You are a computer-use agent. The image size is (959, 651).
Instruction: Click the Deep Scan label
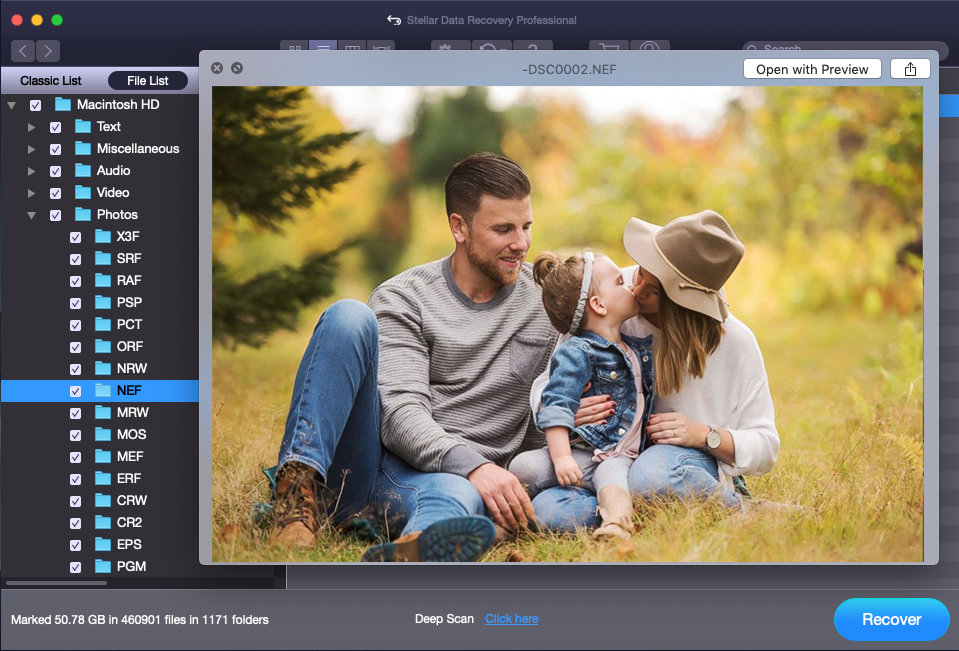tap(444, 619)
